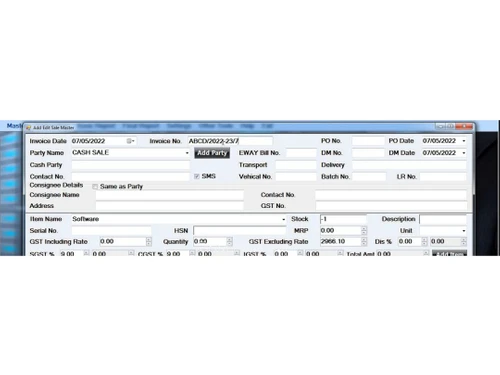Click the Stock field showing -1

pyautogui.click(x=343, y=219)
